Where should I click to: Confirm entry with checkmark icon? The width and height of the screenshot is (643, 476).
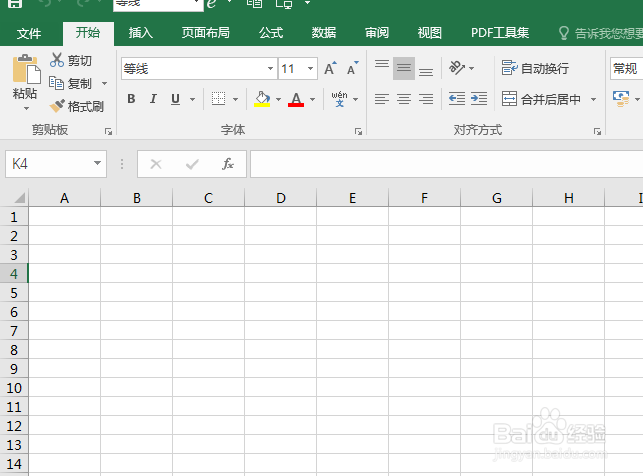[x=192, y=164]
